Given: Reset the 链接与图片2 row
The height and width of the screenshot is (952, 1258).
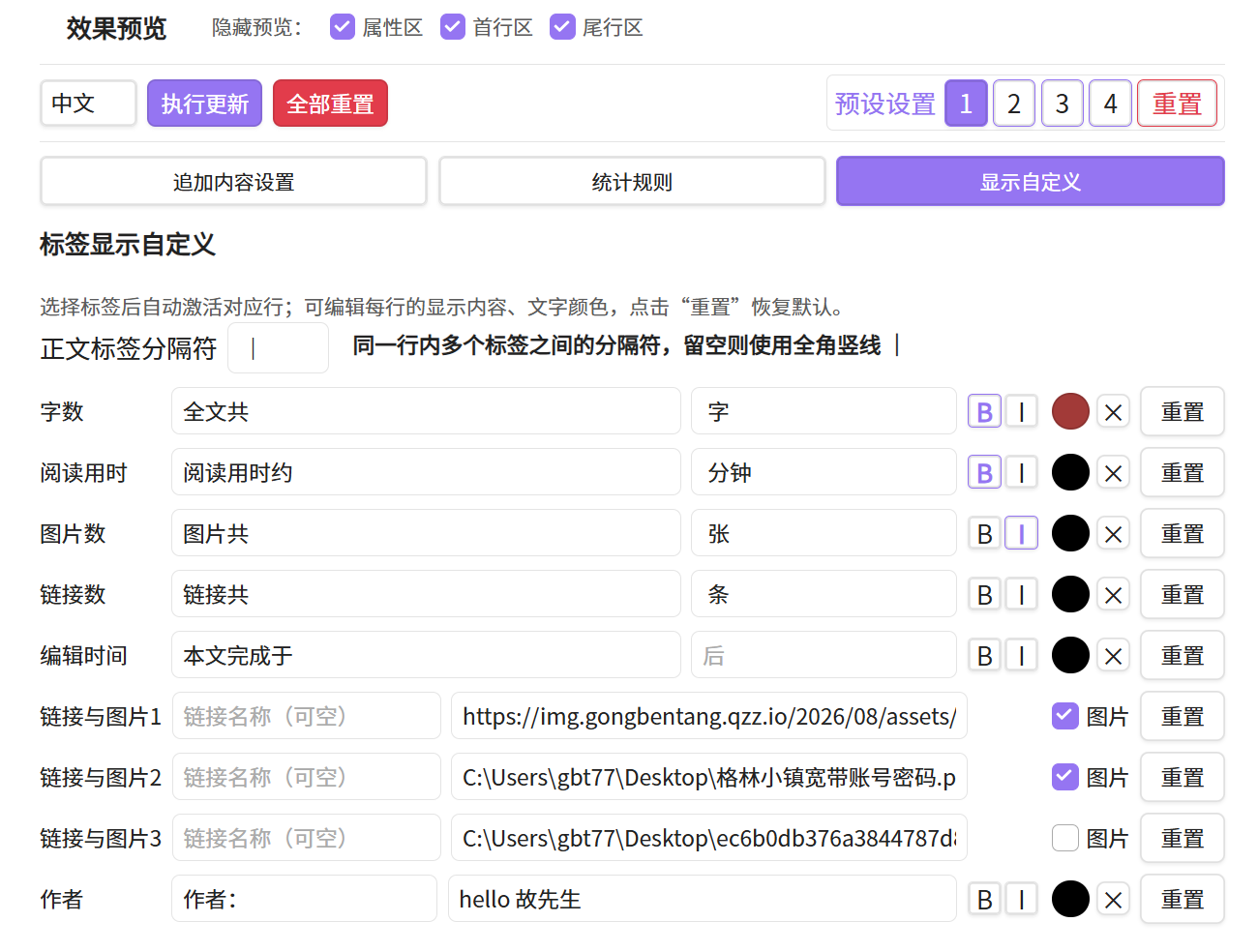Looking at the screenshot, I should tap(1183, 778).
